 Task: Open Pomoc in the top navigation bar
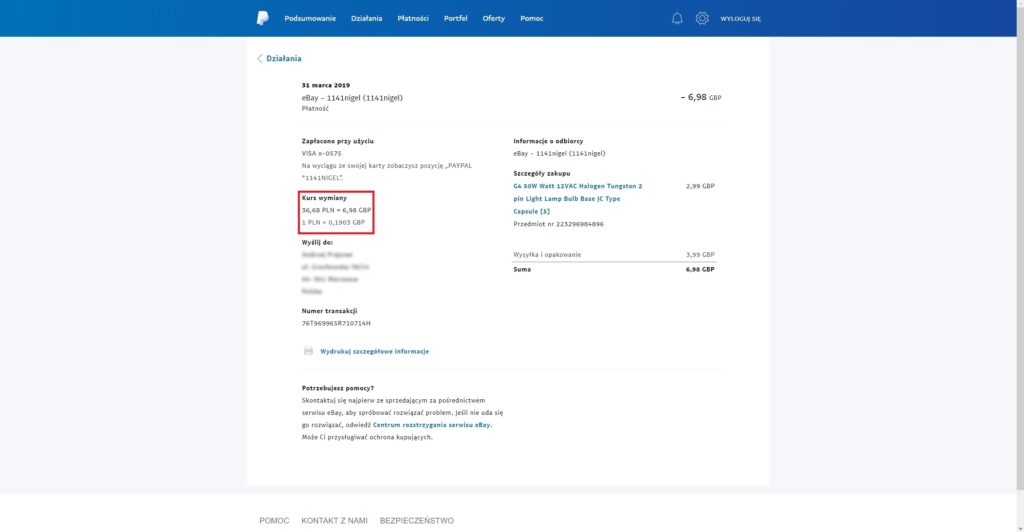pyautogui.click(x=532, y=18)
